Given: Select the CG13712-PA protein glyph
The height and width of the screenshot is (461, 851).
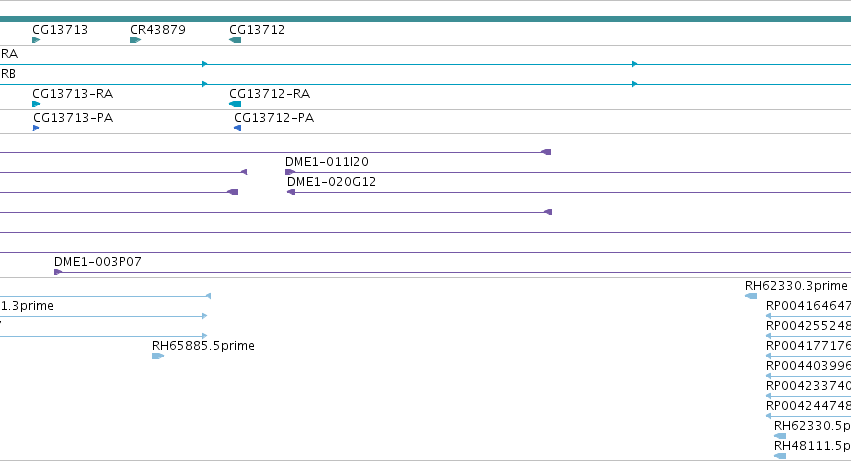Looking at the screenshot, I should point(238,128).
